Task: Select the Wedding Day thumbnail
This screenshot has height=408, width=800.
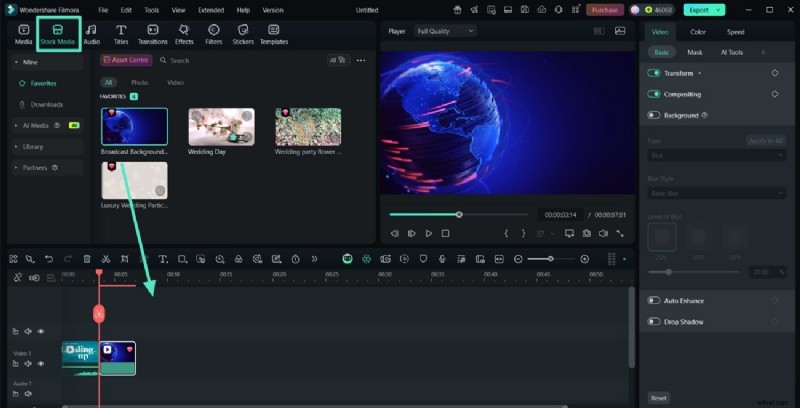Action: point(221,127)
